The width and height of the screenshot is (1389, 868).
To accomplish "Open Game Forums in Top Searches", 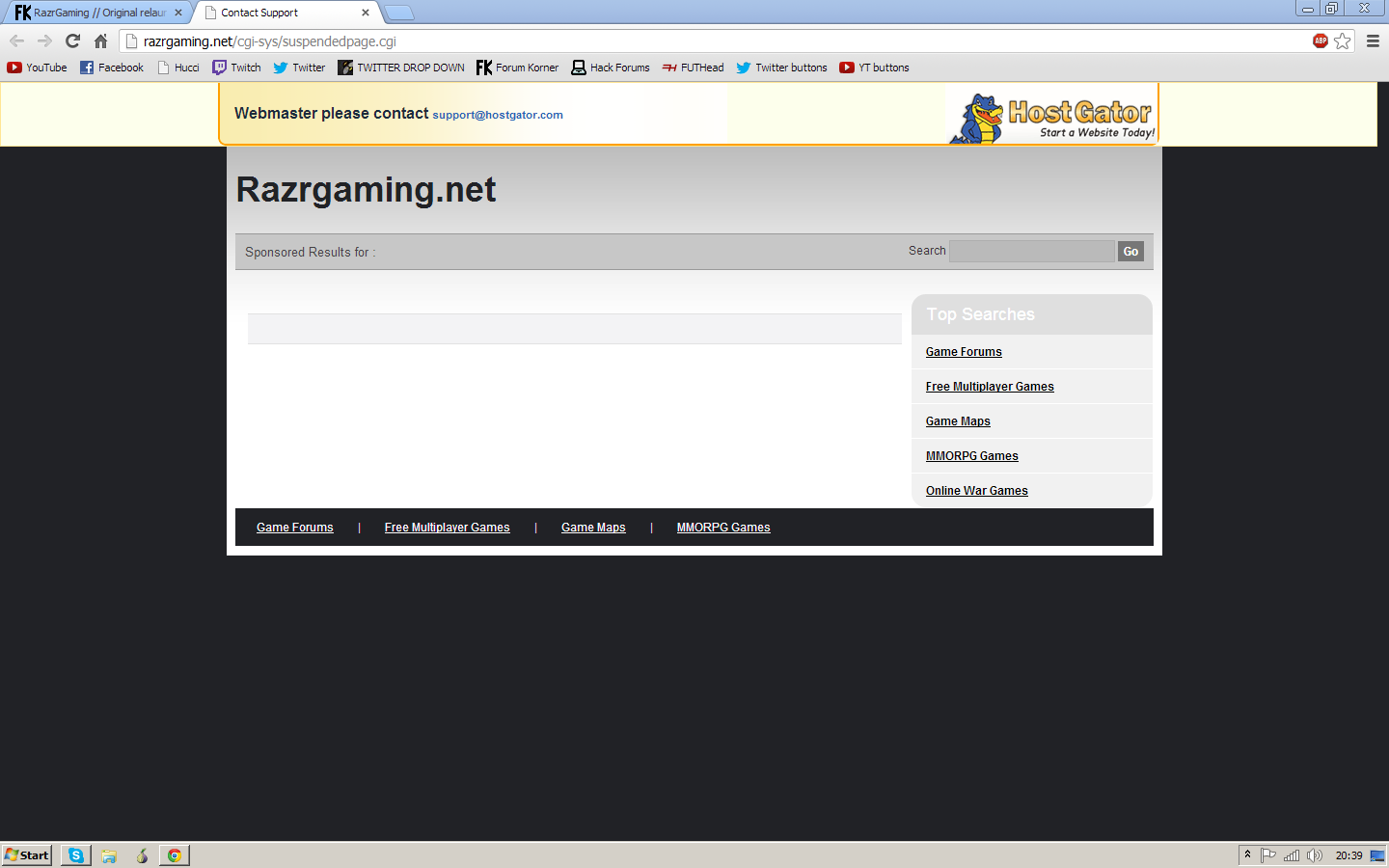I will (964, 352).
